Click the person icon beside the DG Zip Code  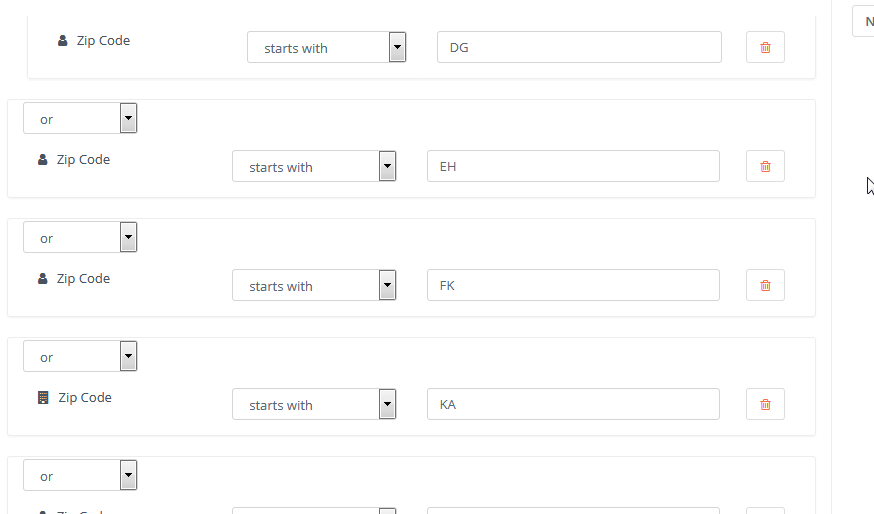tap(62, 41)
